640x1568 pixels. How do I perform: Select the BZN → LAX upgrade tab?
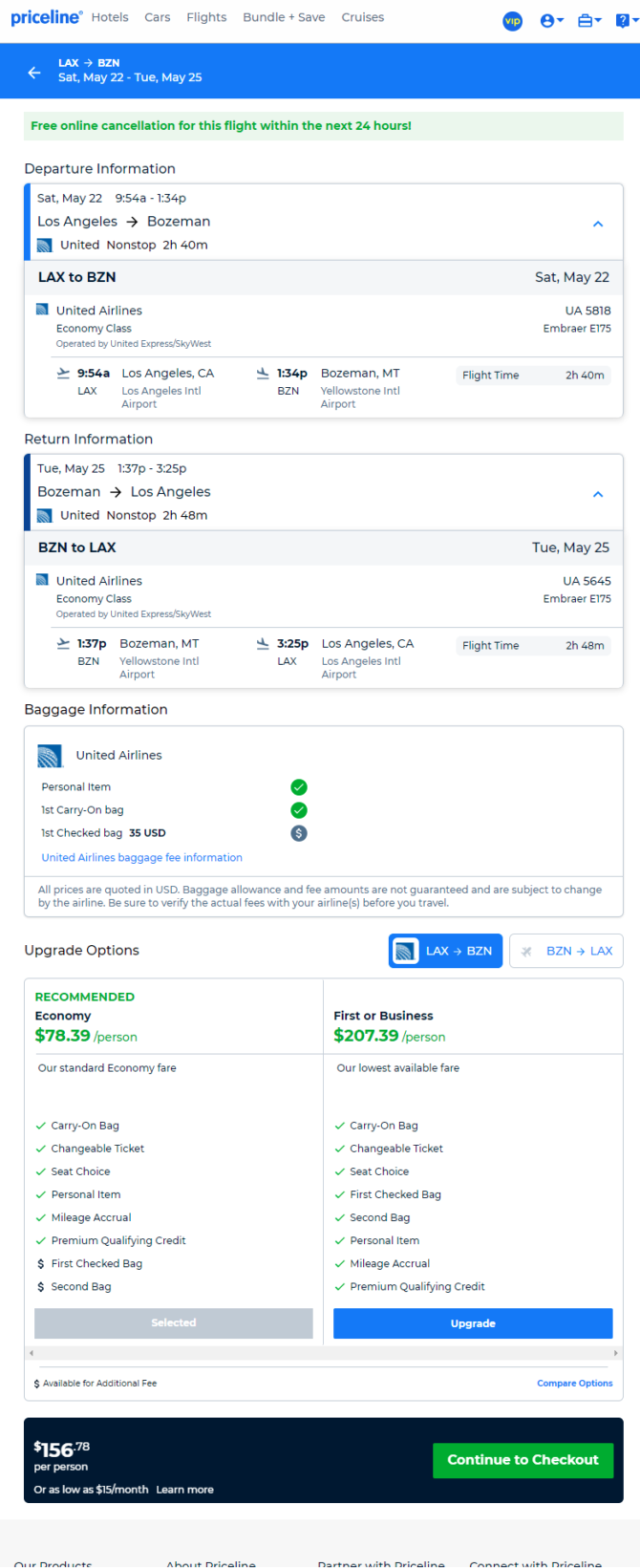[566, 951]
